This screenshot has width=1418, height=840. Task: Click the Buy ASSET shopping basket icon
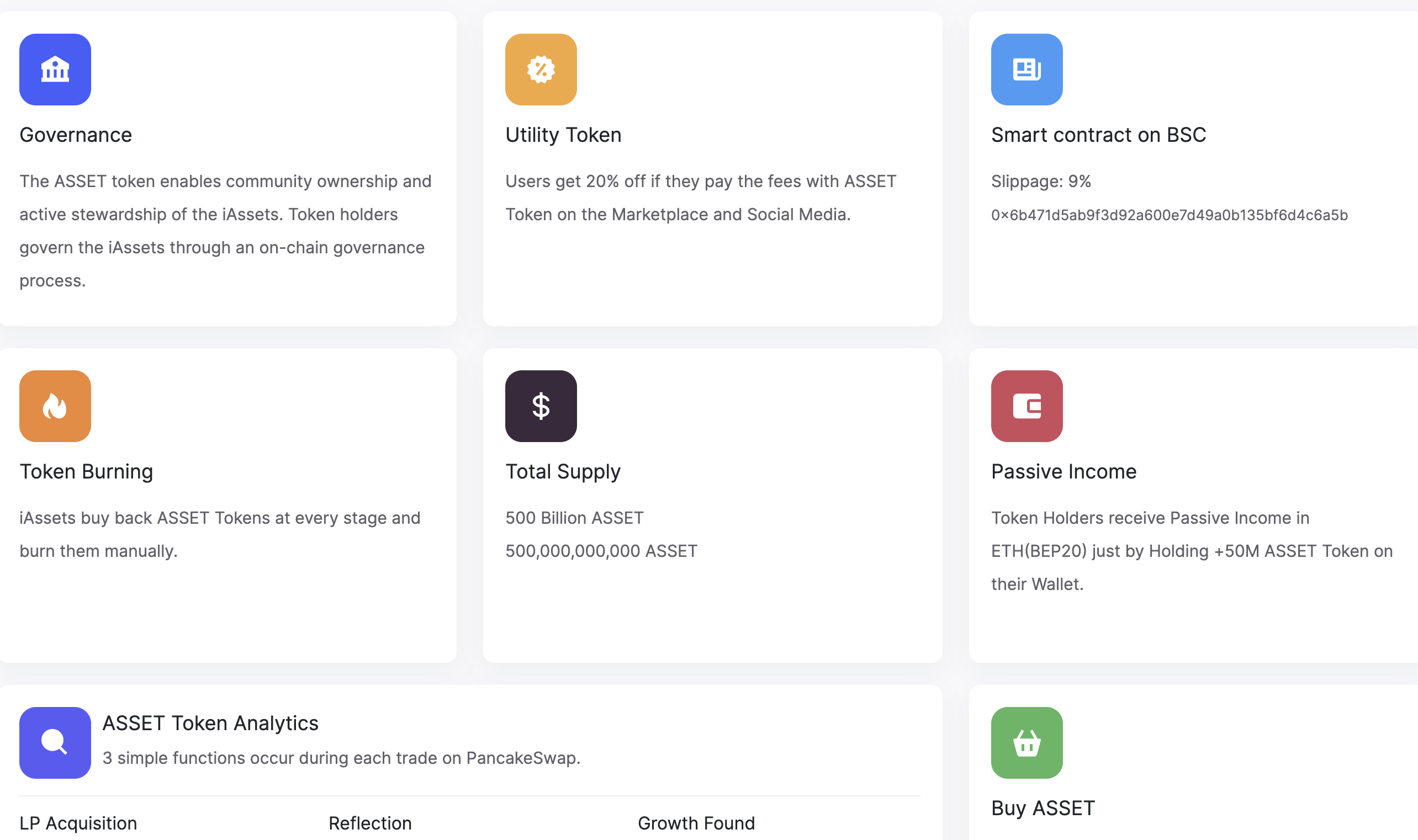(1027, 743)
